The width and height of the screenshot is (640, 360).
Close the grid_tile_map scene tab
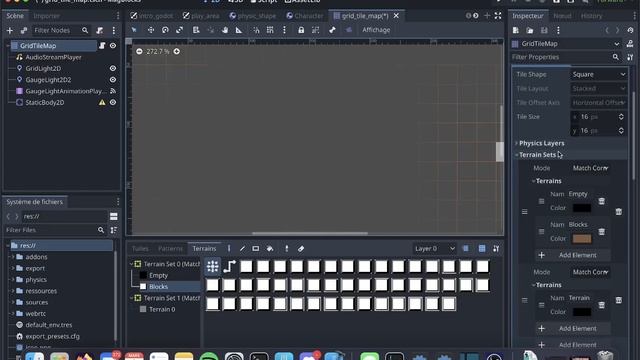[x=396, y=16]
